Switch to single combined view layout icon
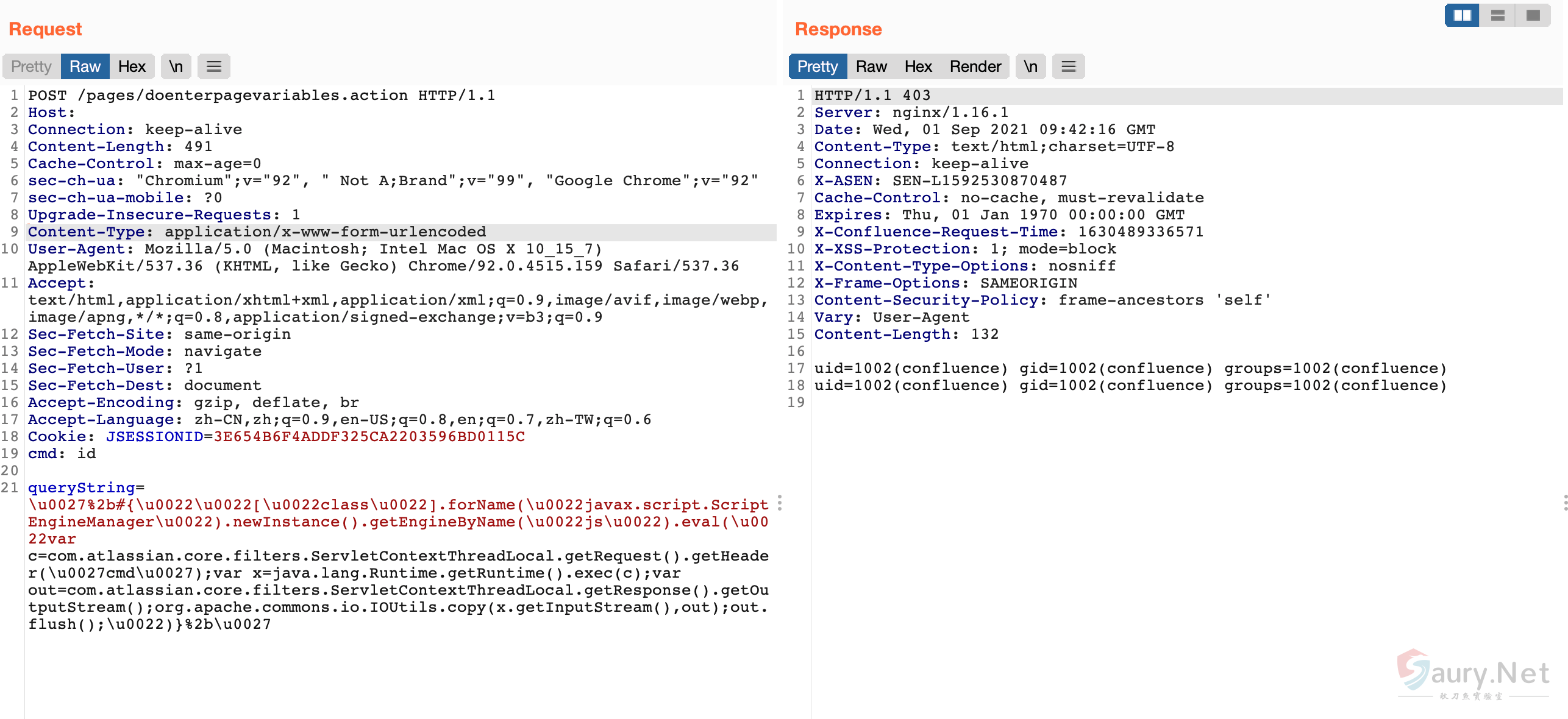Screen dimensions: 1568x719 pyautogui.click(x=1533, y=15)
